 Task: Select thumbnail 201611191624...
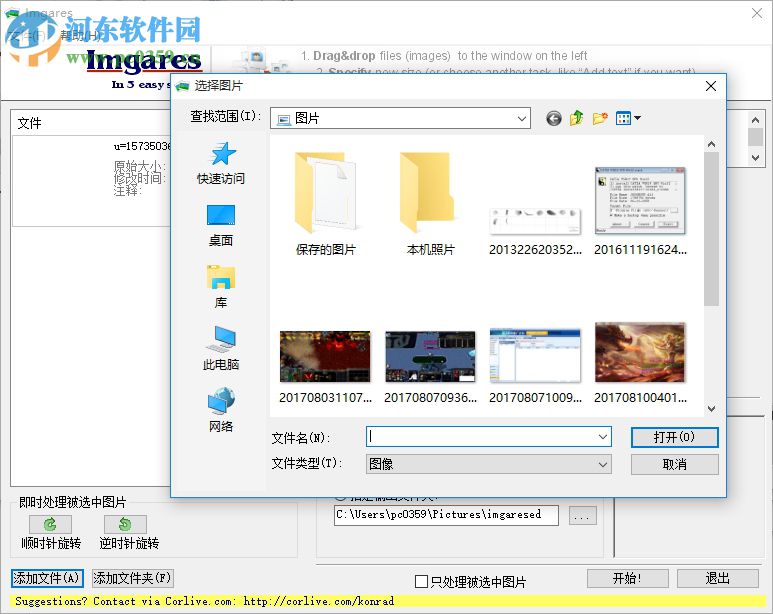coord(640,212)
